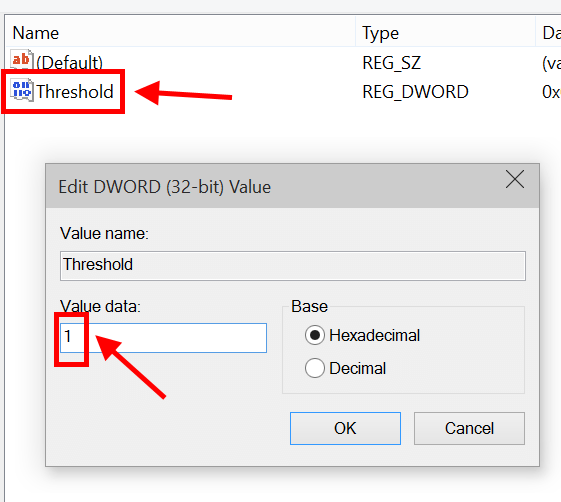
Task: Click the (Default) row's data value
Action: (551, 63)
